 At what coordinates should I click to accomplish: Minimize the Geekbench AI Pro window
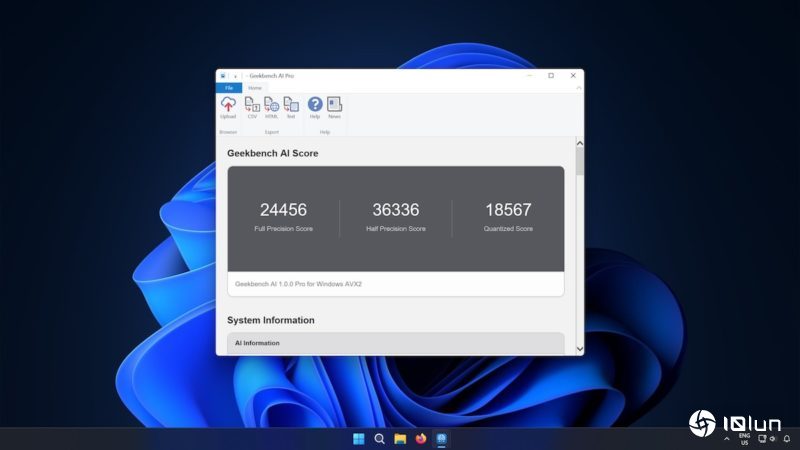point(530,76)
